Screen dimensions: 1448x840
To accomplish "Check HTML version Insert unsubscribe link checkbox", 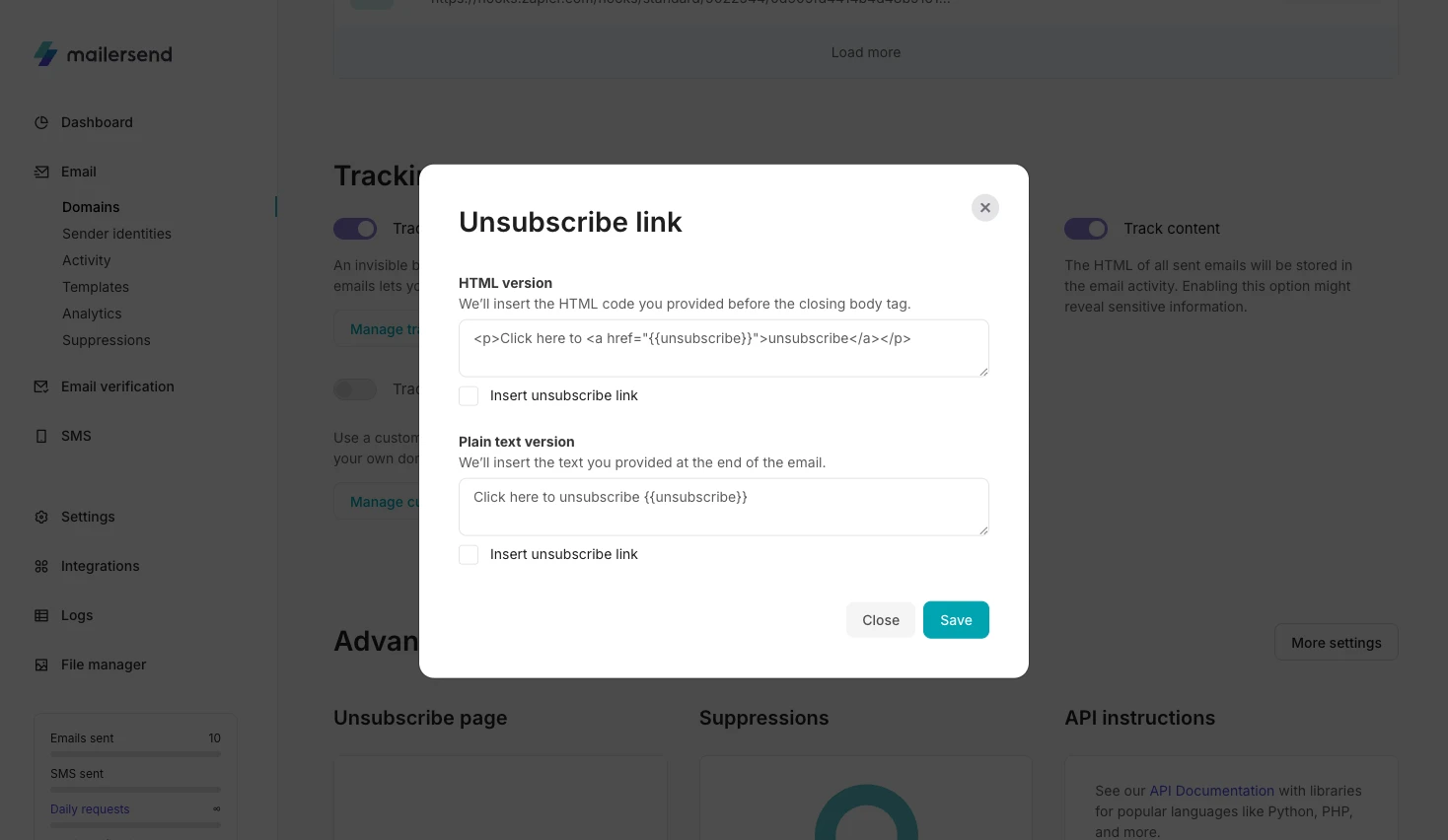I will pos(469,396).
